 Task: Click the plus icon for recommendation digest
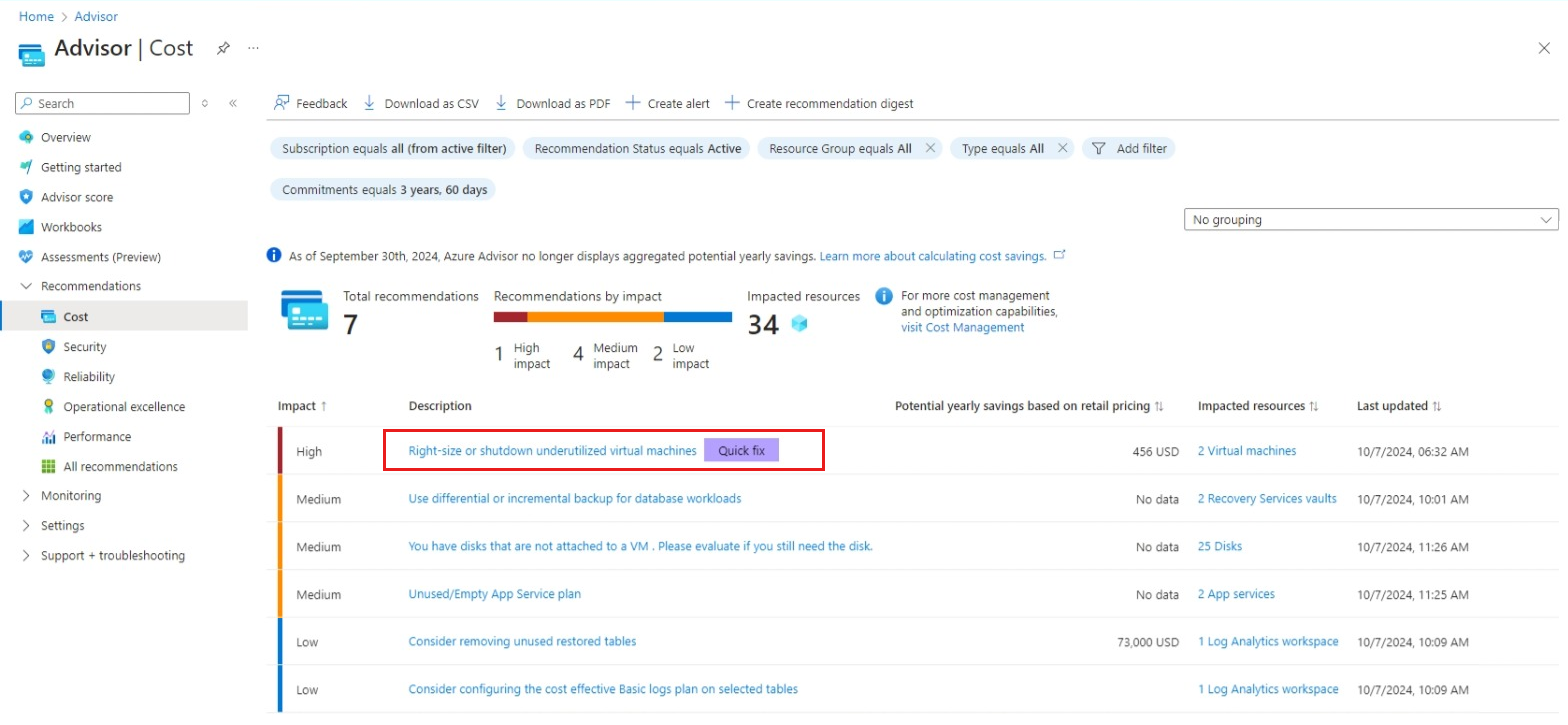pos(732,103)
